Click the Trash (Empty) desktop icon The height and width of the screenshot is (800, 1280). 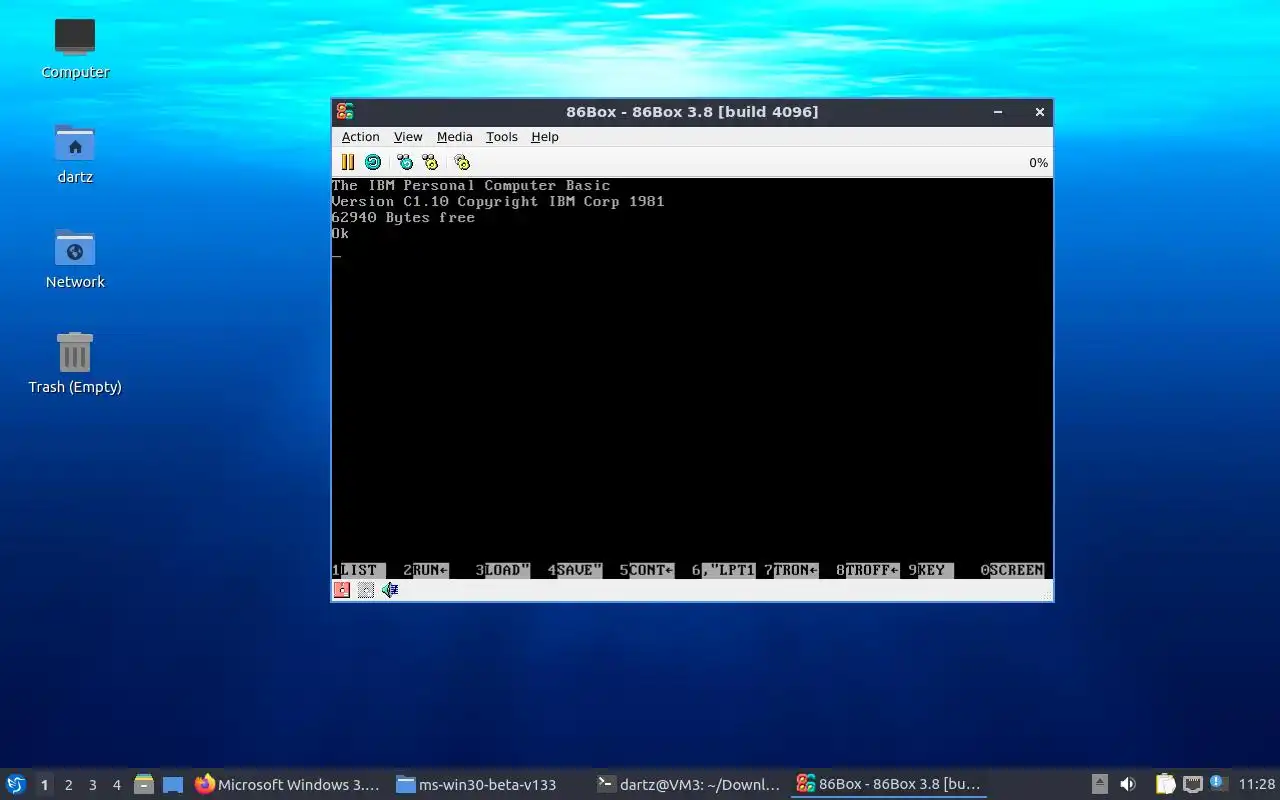click(75, 363)
